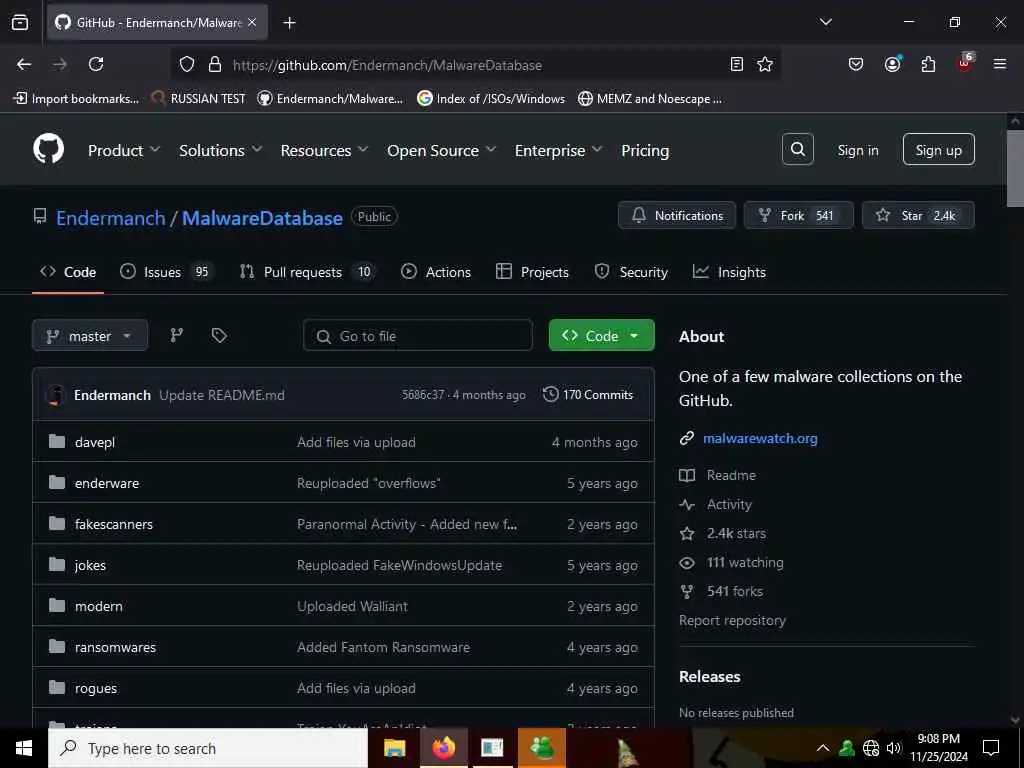Open the fakescanners folder

[114, 524]
